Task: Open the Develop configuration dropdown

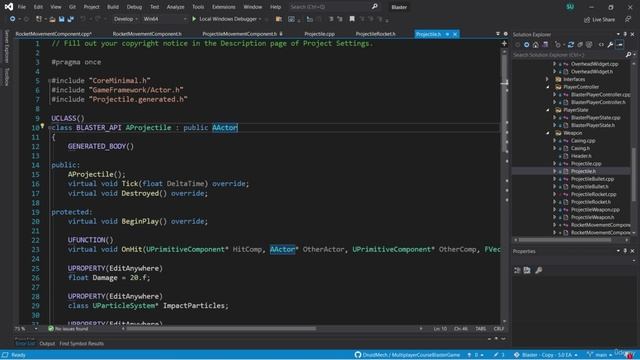Action: pyautogui.click(x=125, y=19)
